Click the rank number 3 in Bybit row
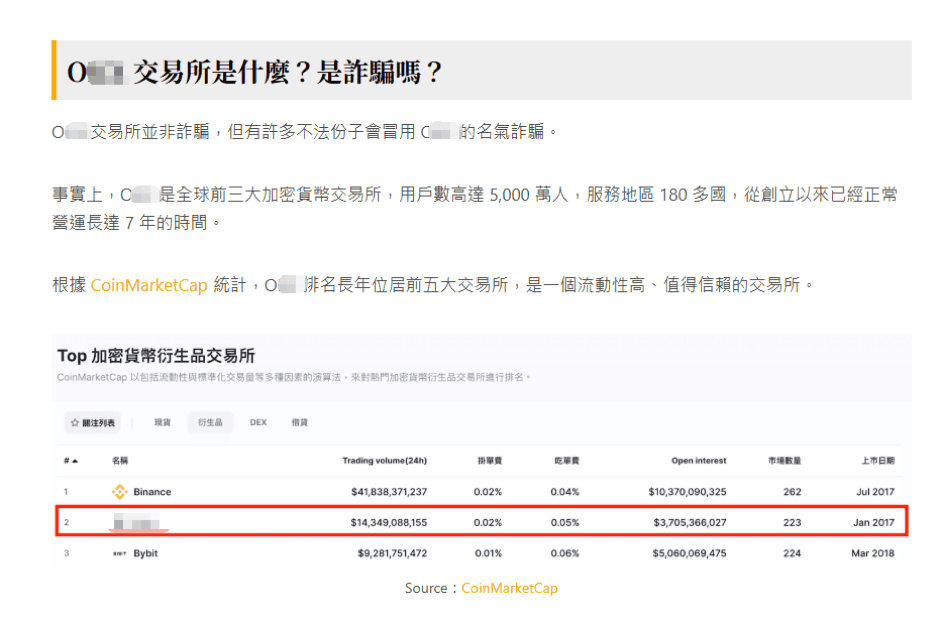Viewport: 939px width, 627px height. click(66, 553)
